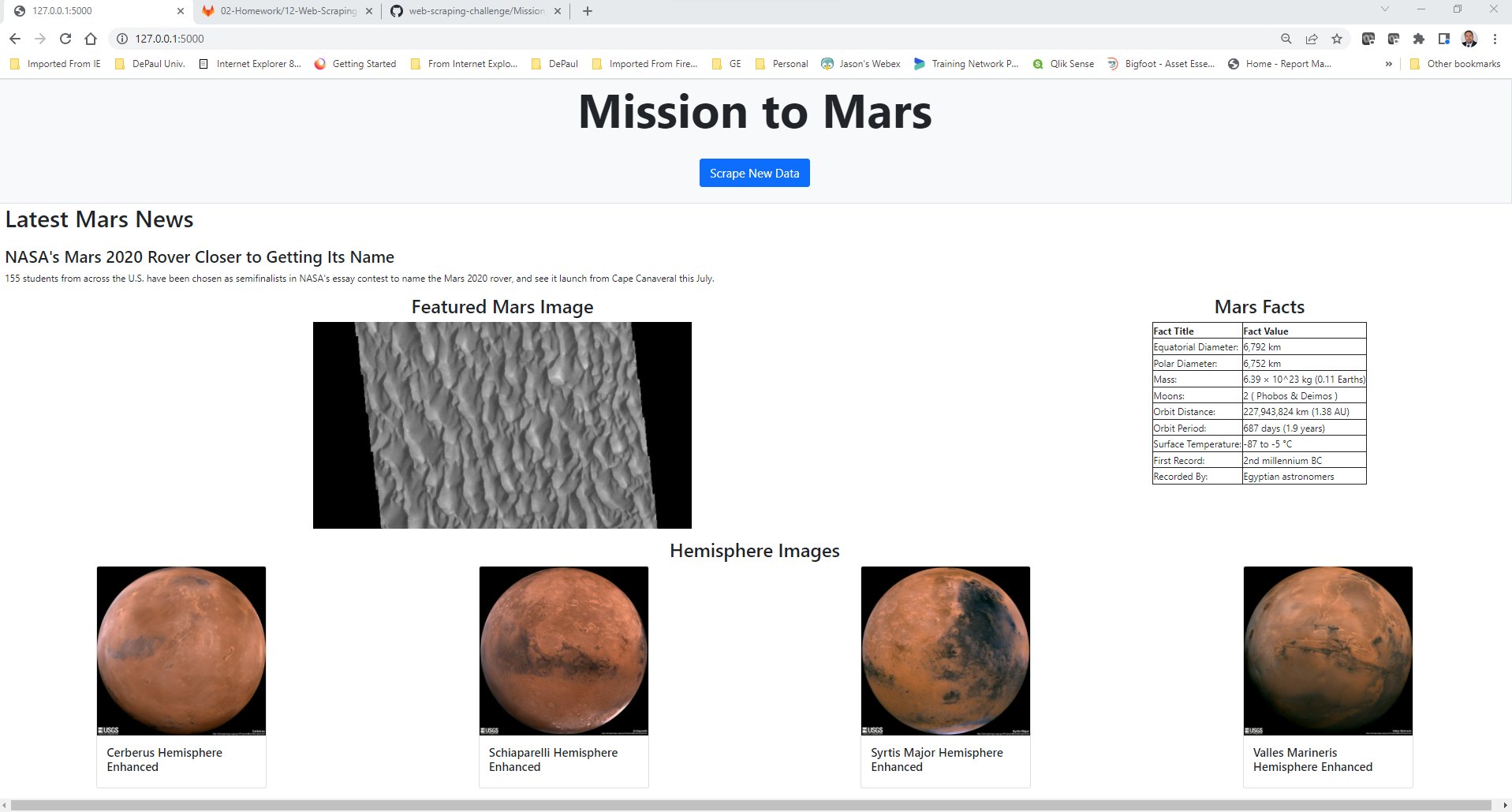This screenshot has height=812, width=1512.
Task: Click the Cerberus Hemisphere image thumbnail
Action: pos(181,650)
